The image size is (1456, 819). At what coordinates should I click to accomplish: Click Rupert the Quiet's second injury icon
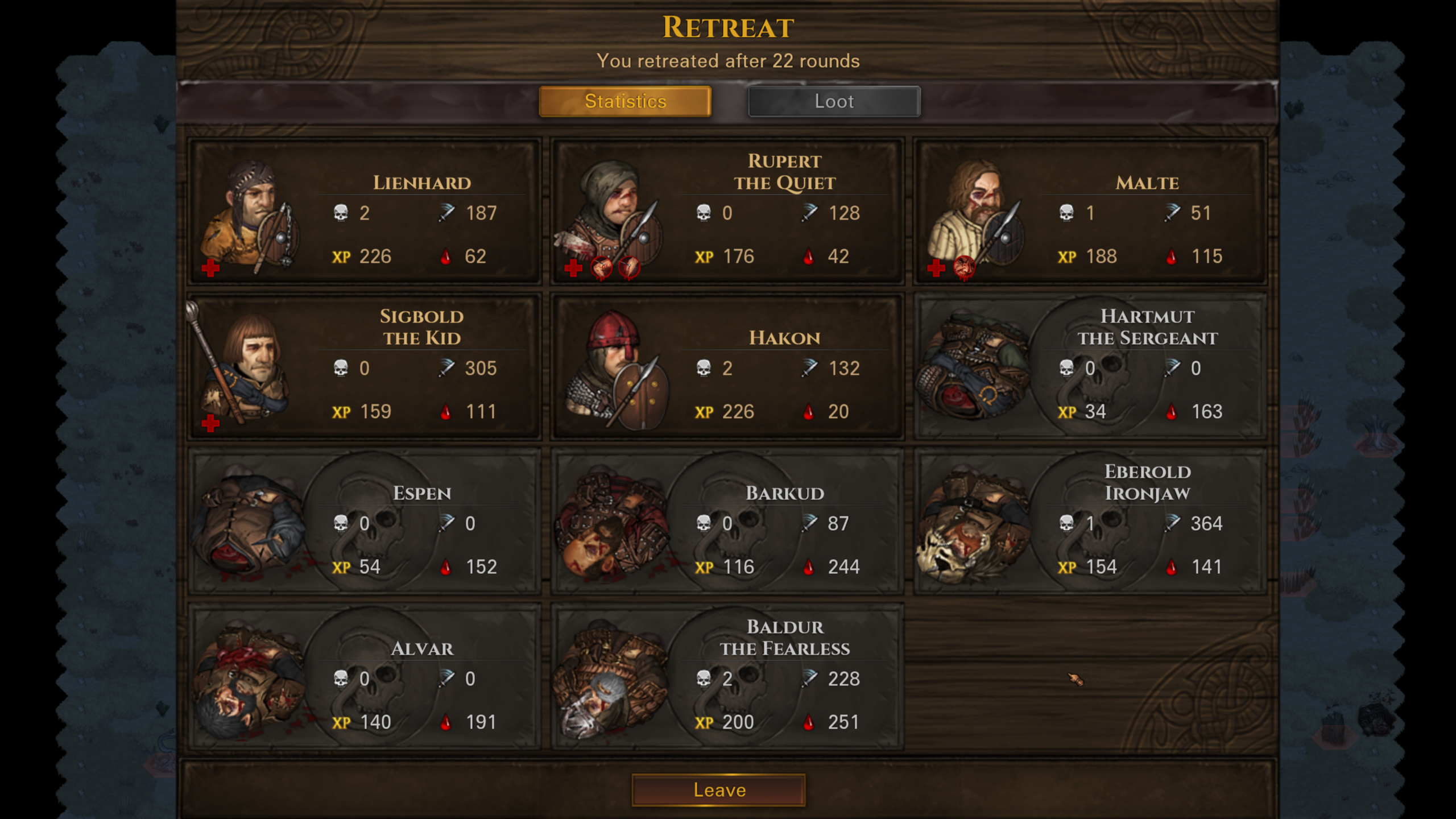(x=629, y=267)
